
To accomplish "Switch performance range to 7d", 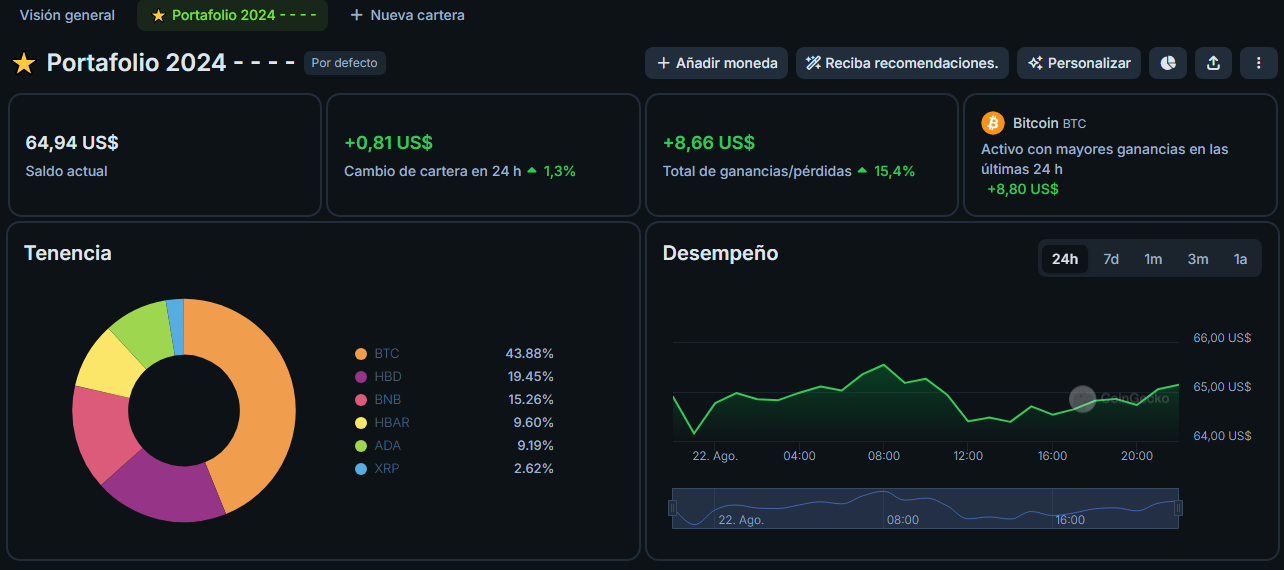I will point(1111,259).
